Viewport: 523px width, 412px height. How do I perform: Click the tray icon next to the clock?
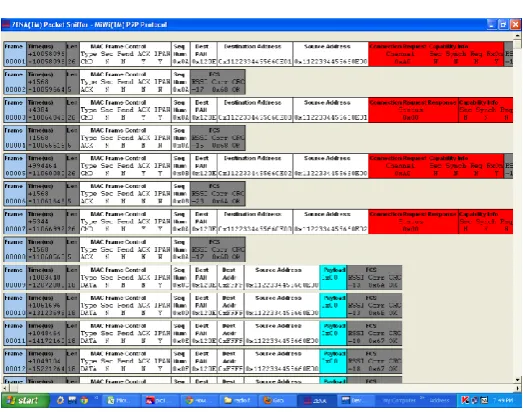pos(484,400)
